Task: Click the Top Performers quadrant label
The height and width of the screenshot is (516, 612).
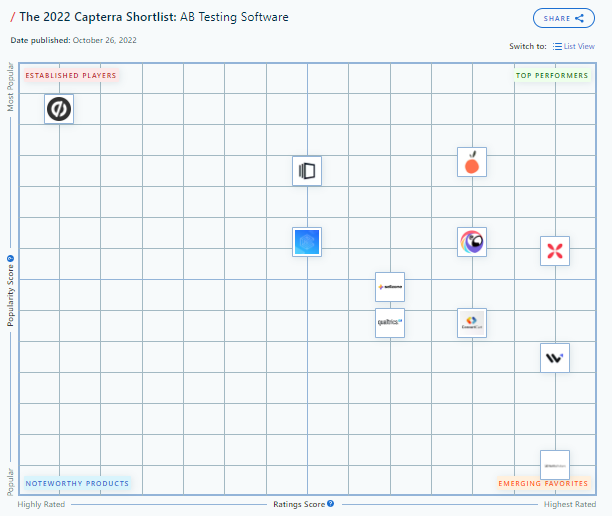Action: [552, 75]
